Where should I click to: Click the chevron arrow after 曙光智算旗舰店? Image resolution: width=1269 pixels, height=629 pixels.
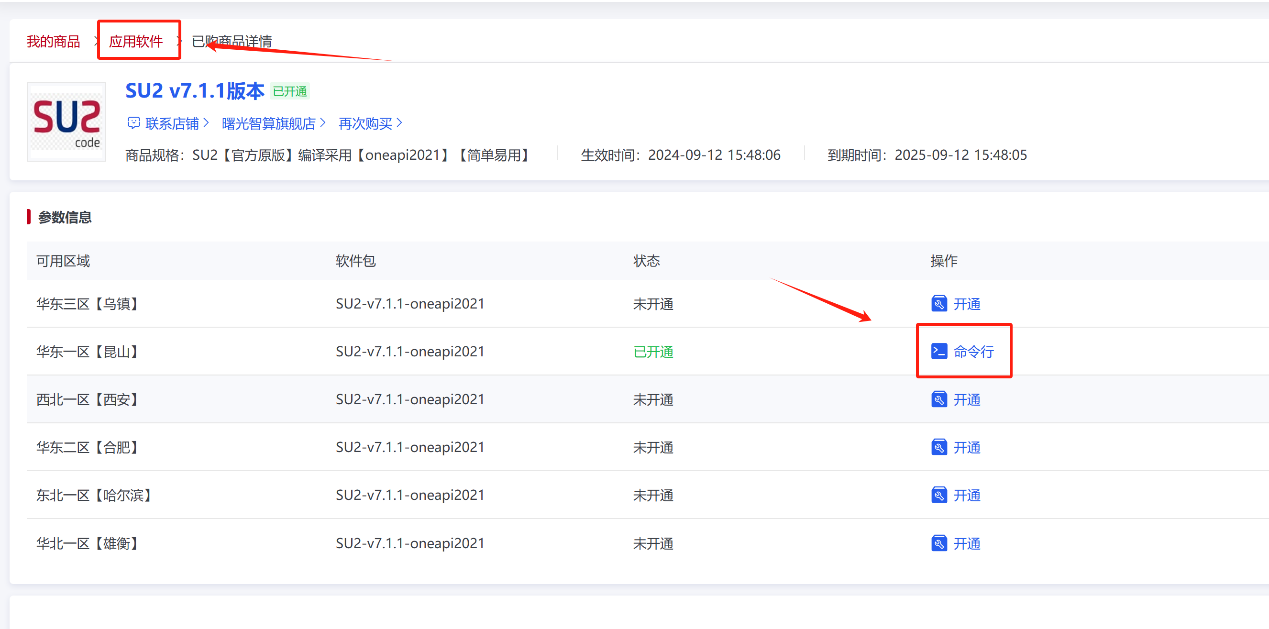click(323, 123)
